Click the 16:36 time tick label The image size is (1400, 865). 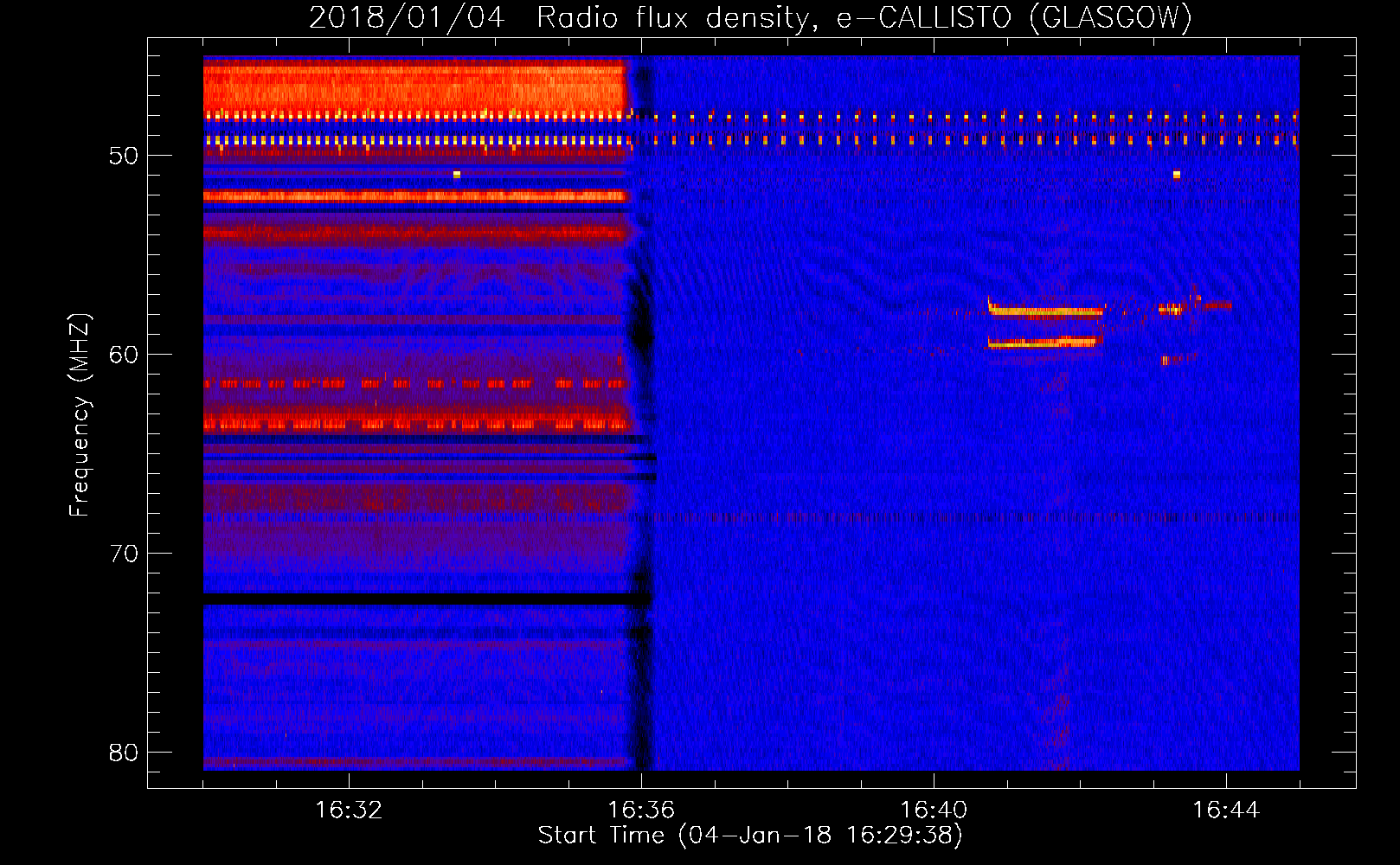pyautogui.click(x=641, y=811)
